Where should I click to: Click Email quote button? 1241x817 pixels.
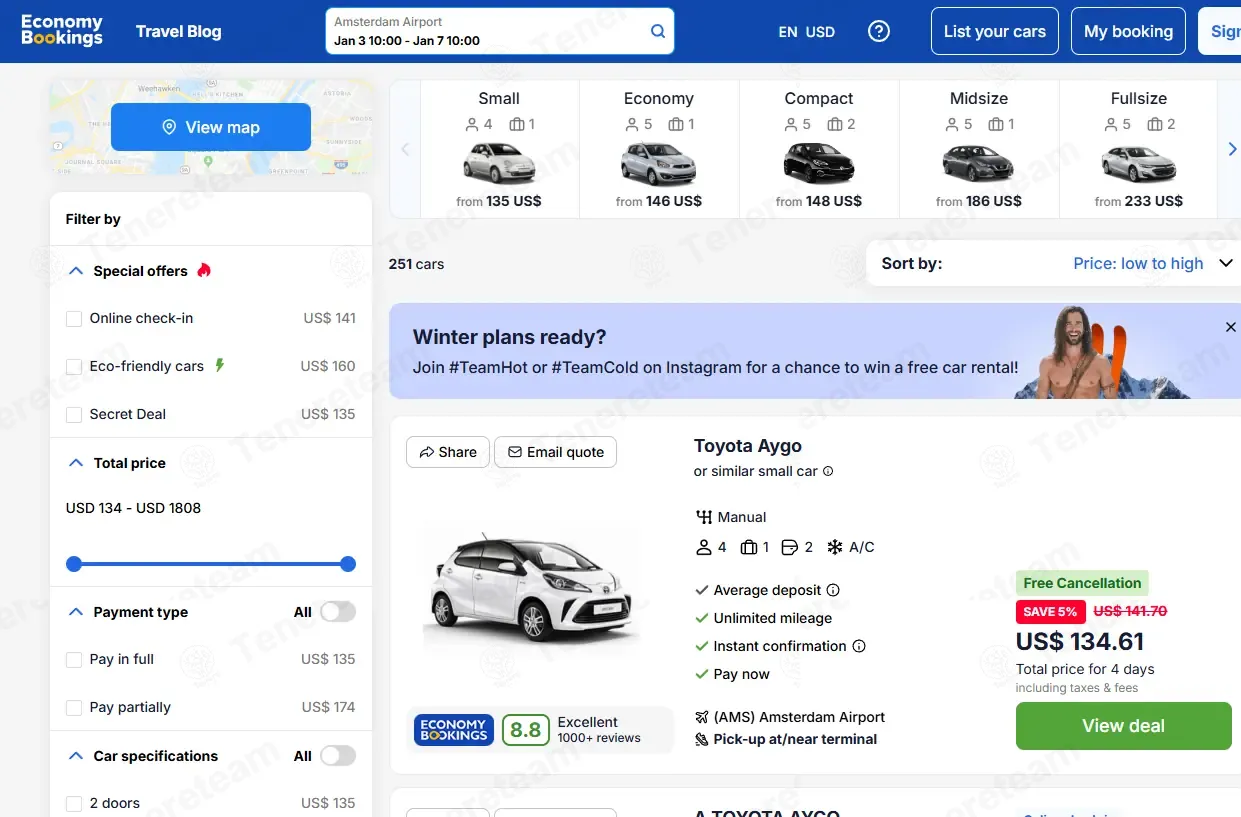coord(556,452)
